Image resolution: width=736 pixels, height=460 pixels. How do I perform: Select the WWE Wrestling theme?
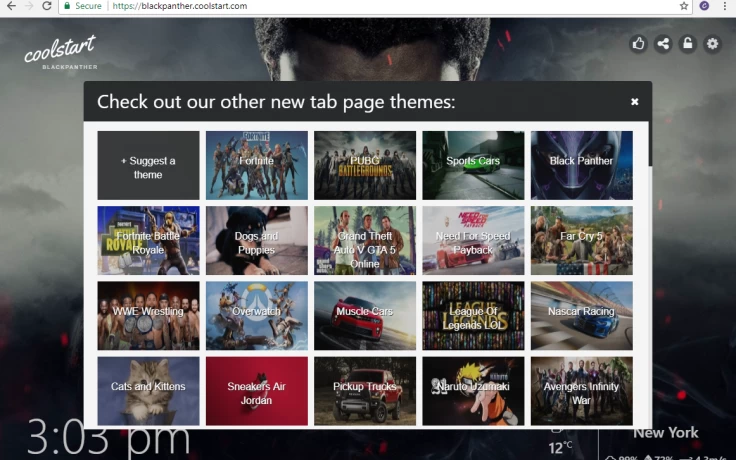[x=148, y=315]
